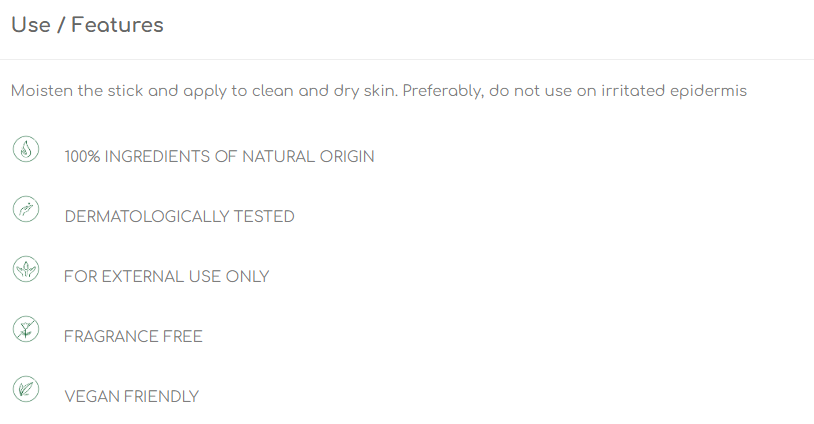814x424 pixels.
Task: Click the hand icon beside Dermatologically Tested
Action: pos(26,209)
